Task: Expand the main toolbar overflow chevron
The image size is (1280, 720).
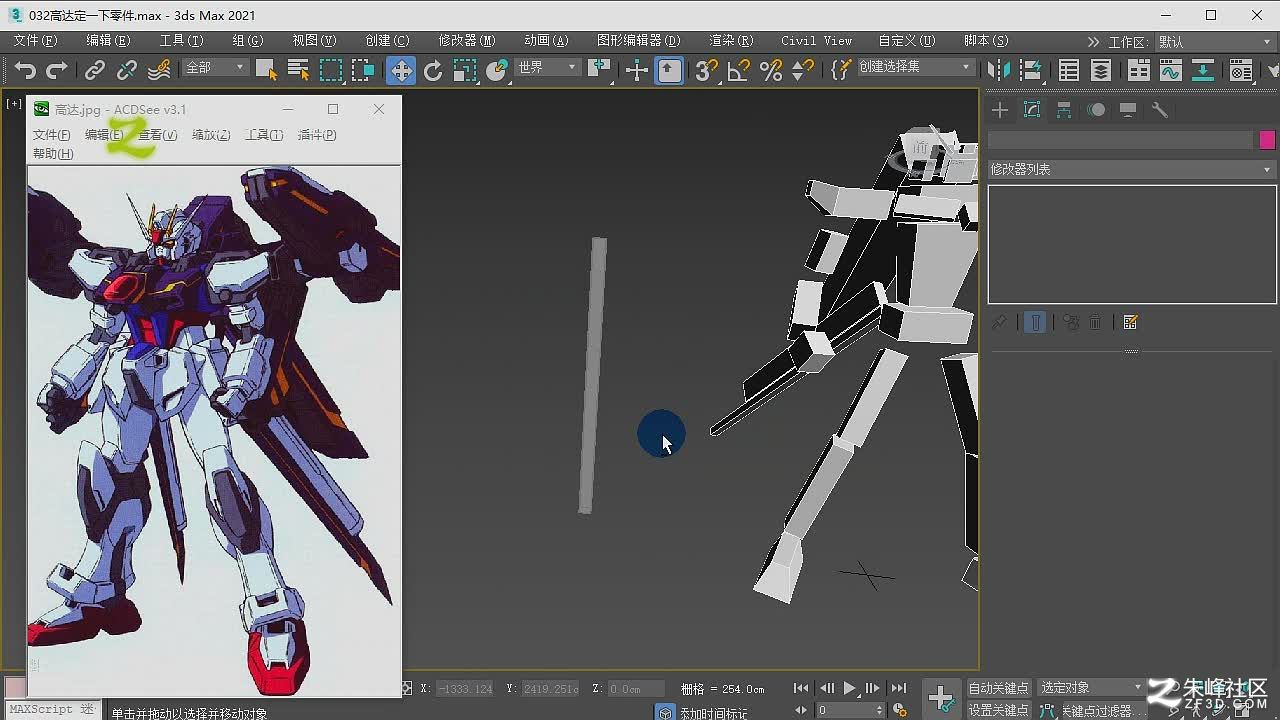Action: (1093, 42)
